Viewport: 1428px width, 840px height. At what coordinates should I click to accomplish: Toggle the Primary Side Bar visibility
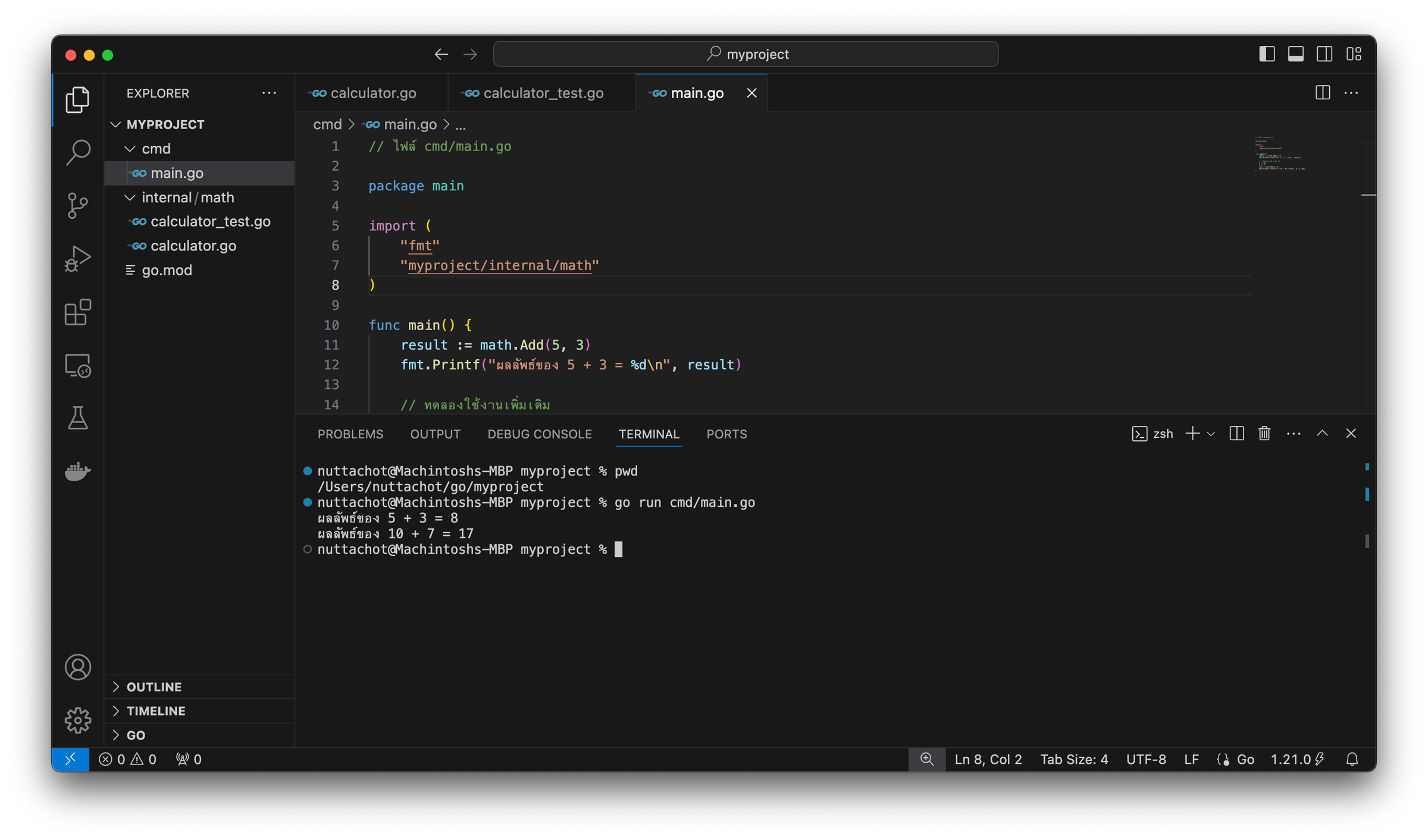(1267, 54)
